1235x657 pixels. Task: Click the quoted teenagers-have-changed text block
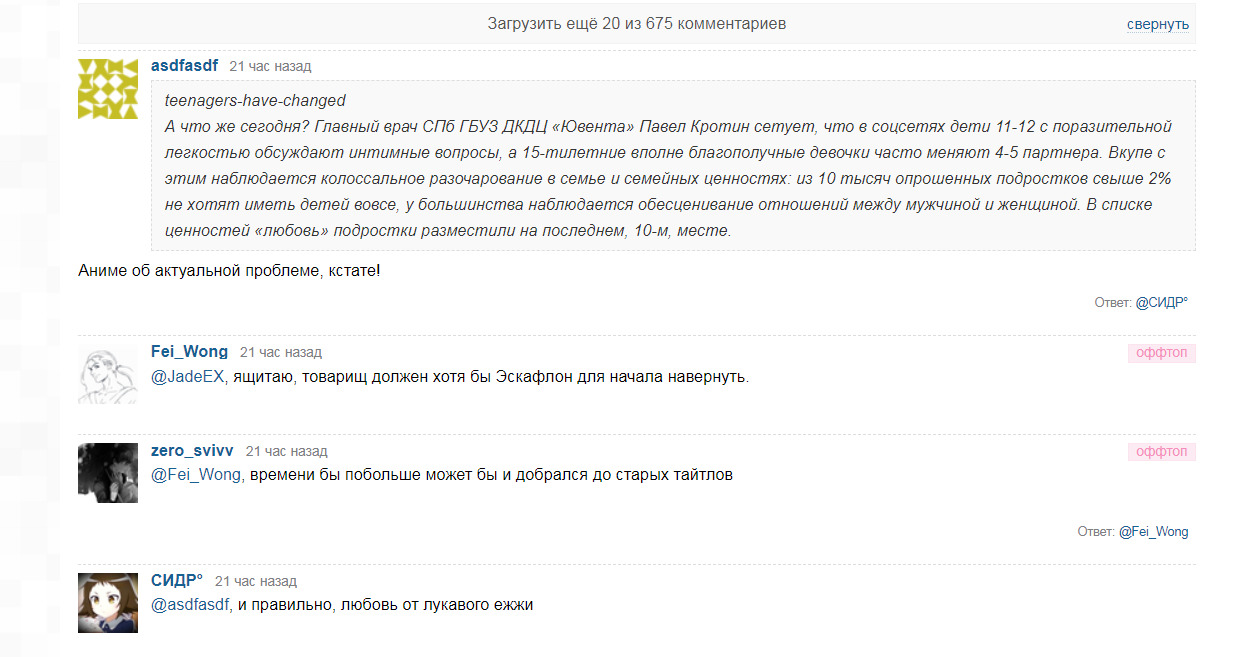tap(672, 165)
